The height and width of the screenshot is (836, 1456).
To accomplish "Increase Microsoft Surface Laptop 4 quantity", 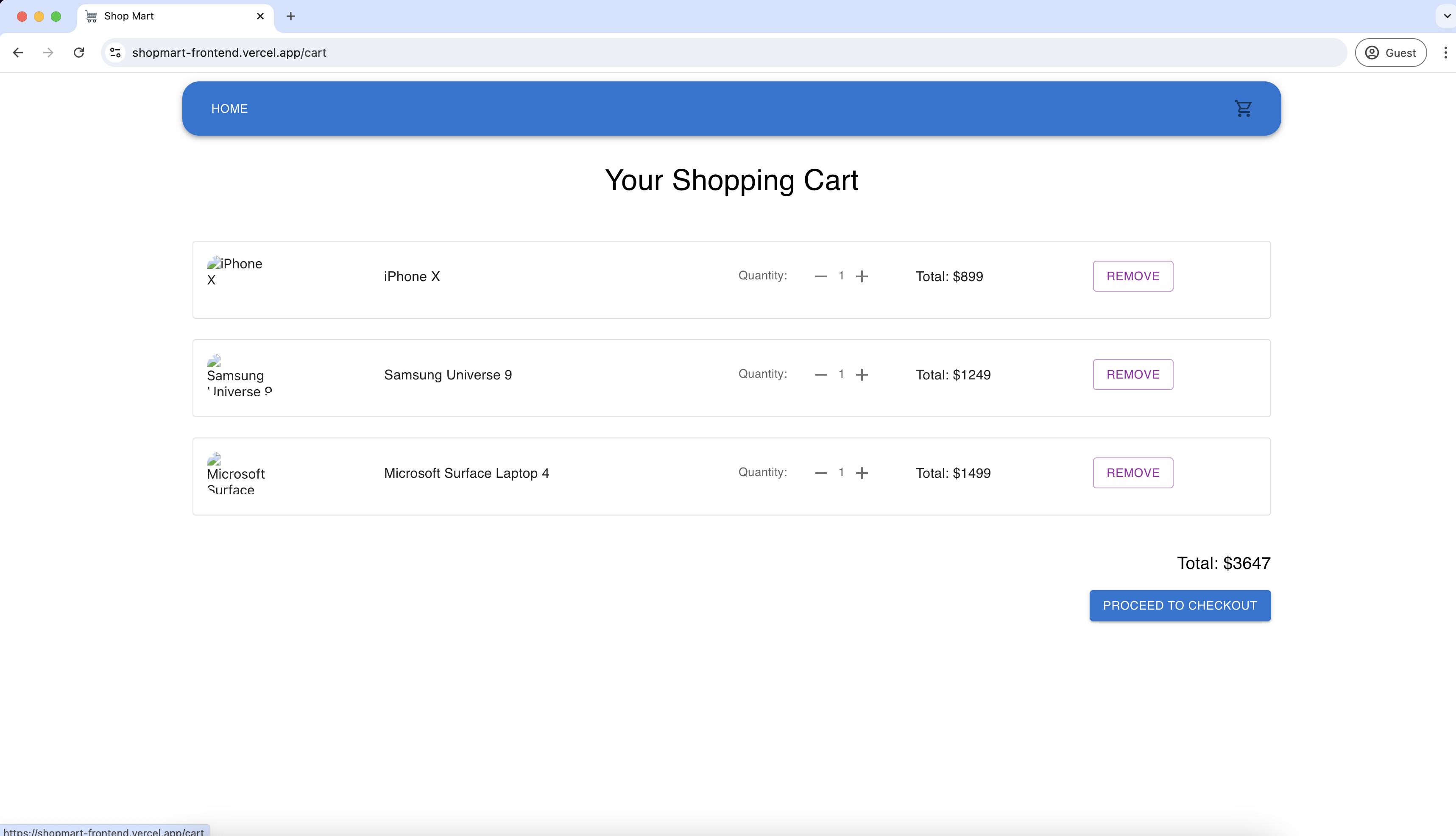I will point(862,473).
